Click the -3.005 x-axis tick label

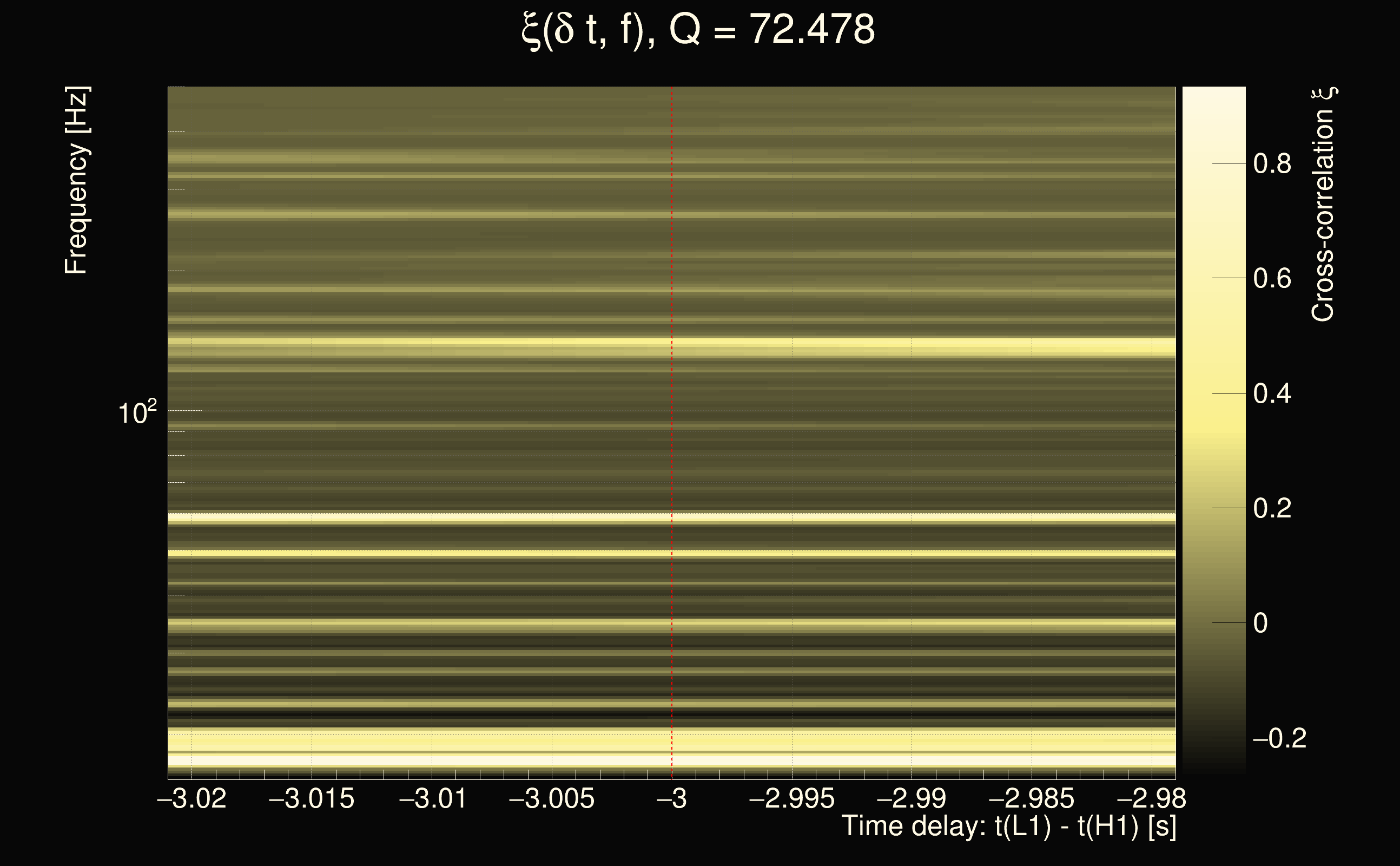[552, 799]
